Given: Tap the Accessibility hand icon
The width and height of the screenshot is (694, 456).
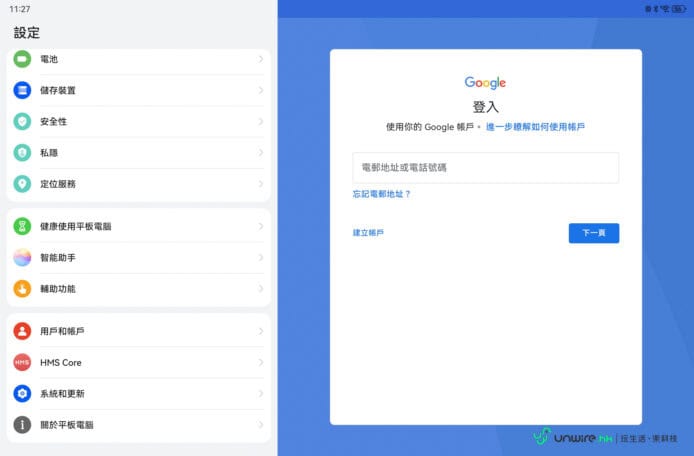Looking at the screenshot, I should 22,289.
